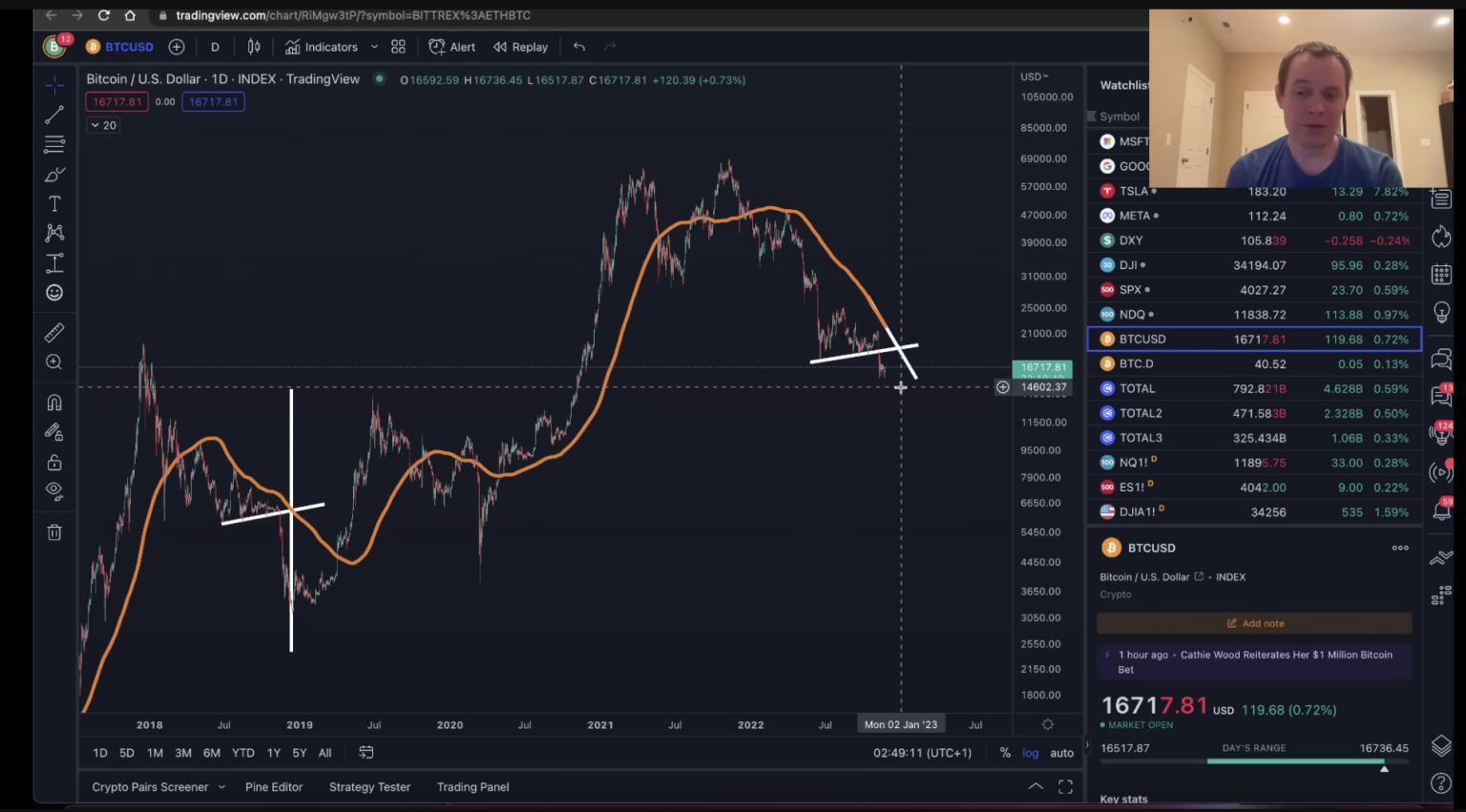Select the trend line drawing tool
The width and height of the screenshot is (1466, 812).
coord(54,115)
